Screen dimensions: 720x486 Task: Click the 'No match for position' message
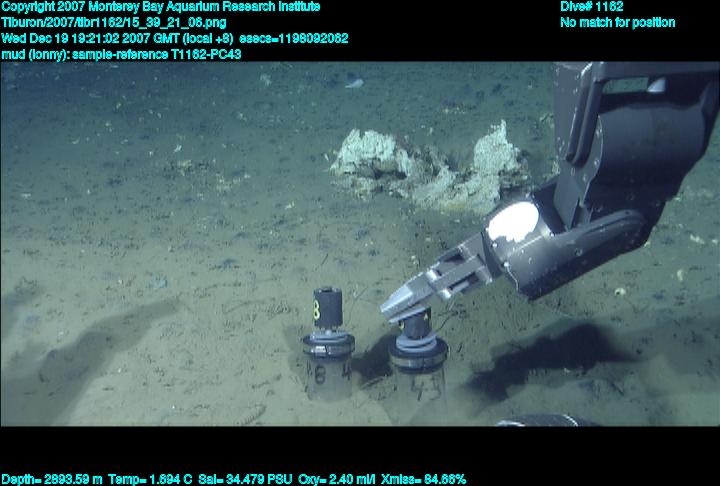[x=617, y=22]
